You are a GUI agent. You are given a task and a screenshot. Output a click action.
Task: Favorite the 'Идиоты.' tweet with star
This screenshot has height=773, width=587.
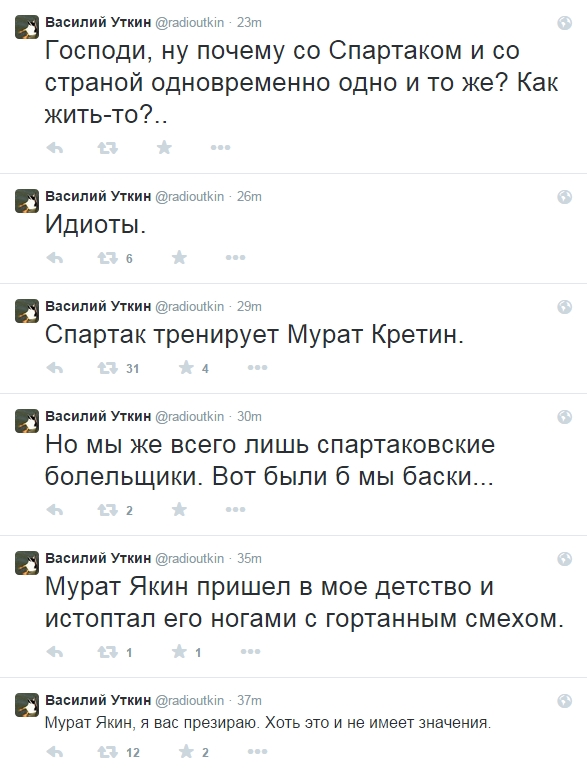pos(179,257)
